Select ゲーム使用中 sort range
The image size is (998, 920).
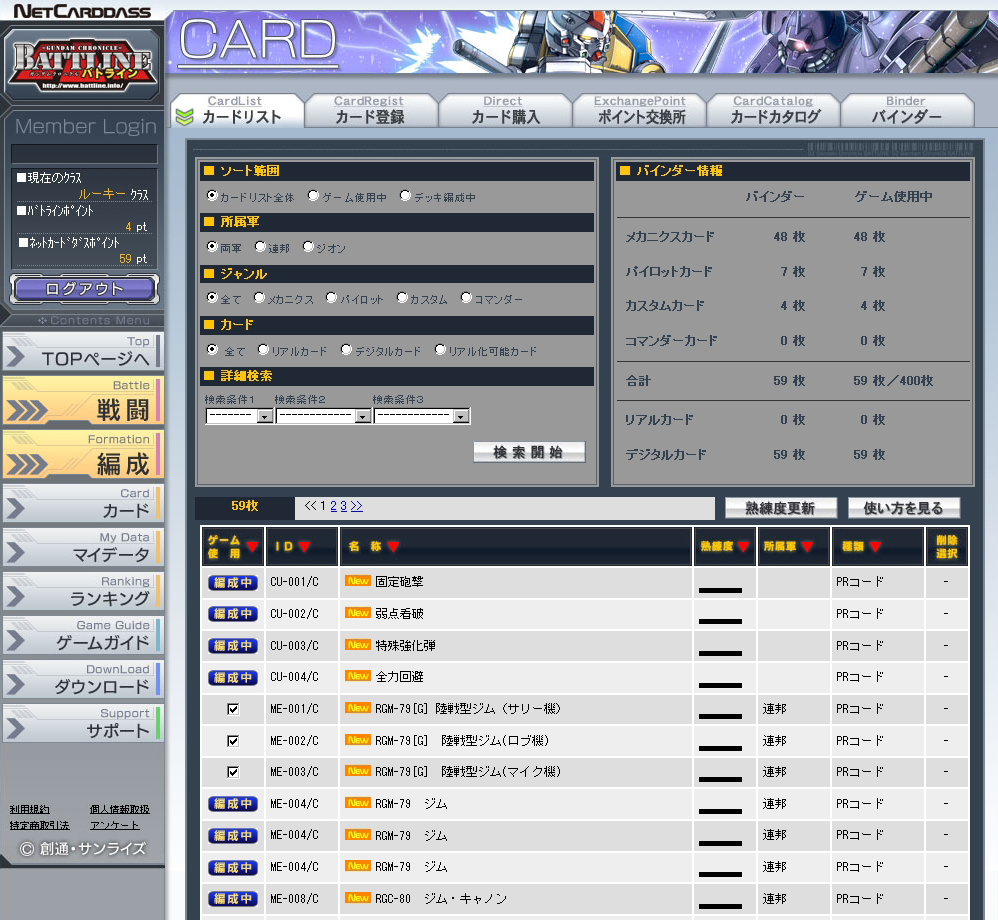tap(313, 195)
